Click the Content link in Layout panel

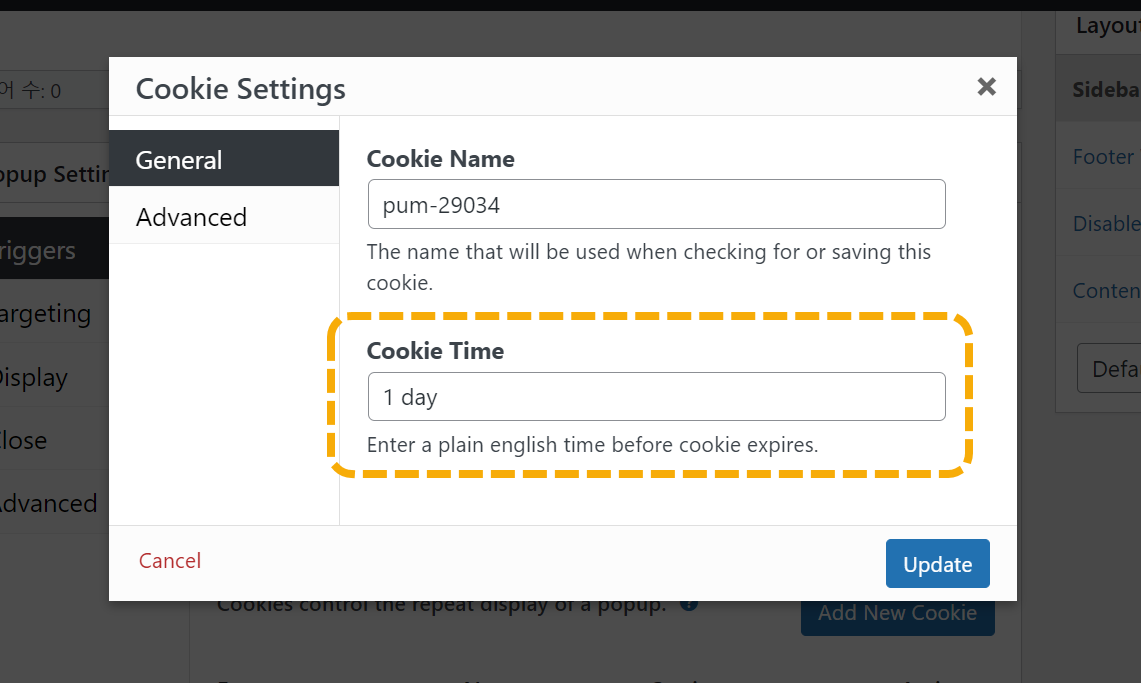click(x=1106, y=290)
